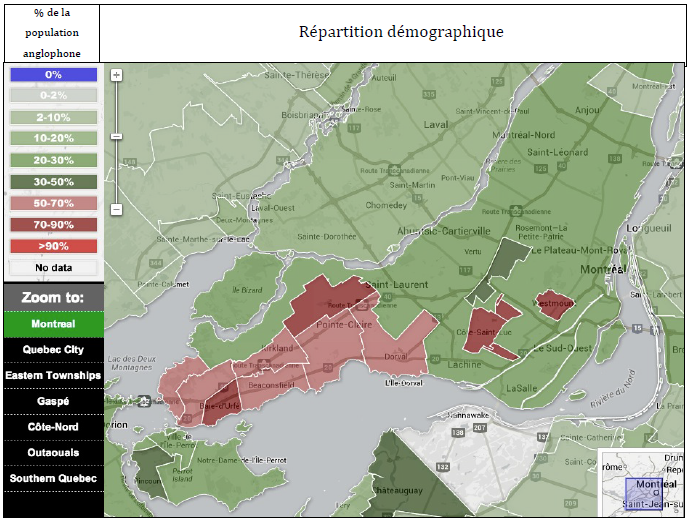This screenshot has height=523, width=690.
Task: Click the red >90% legend swatch
Action: click(x=53, y=246)
